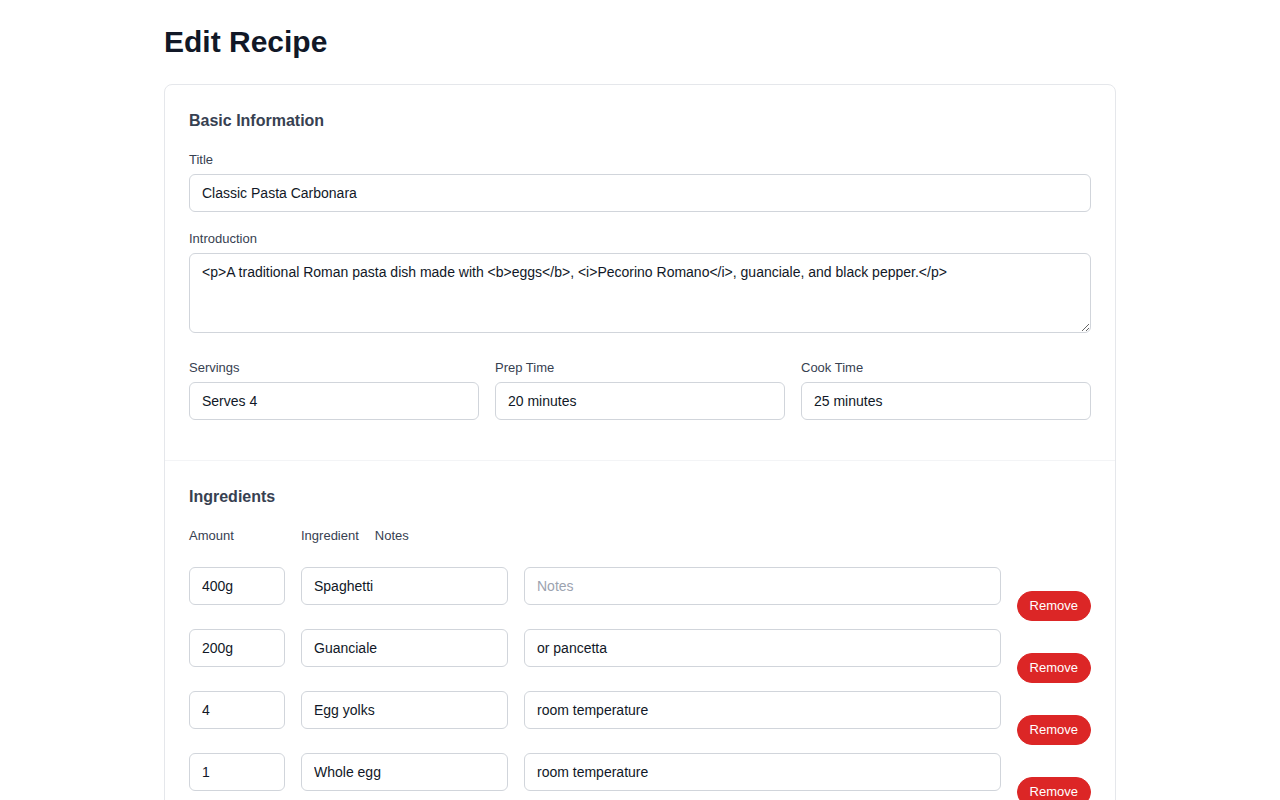Click the Egg yolks ingredient name field
Viewport: 1280px width, 800px height.
(x=404, y=709)
